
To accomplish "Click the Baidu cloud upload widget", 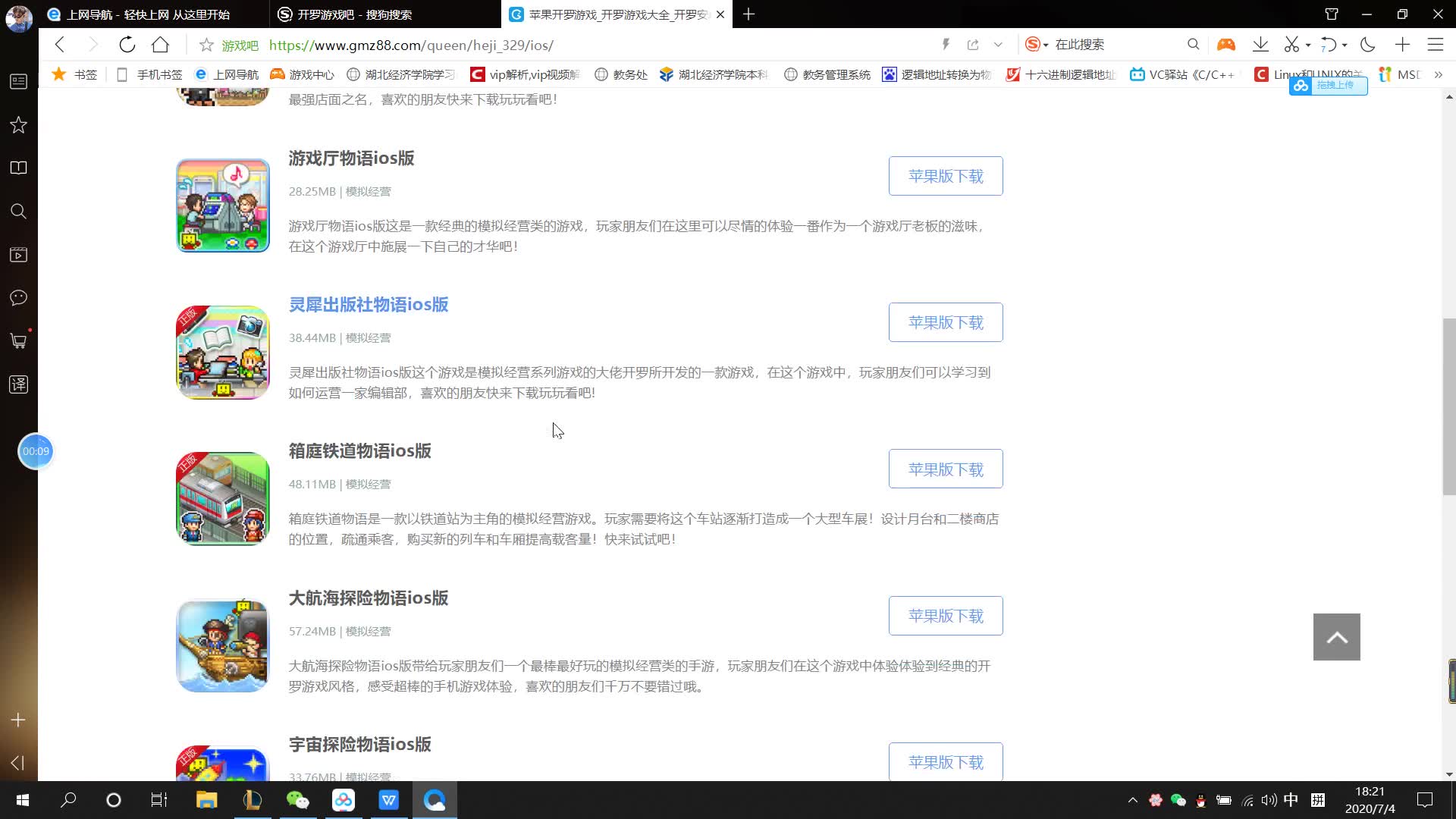I will point(1328,86).
